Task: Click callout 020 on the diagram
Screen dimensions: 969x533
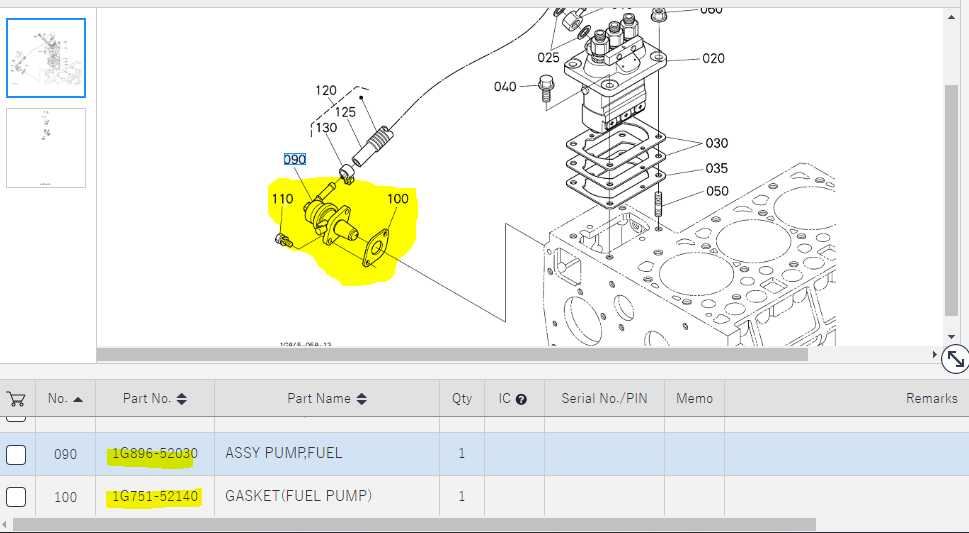Action: coord(713,58)
